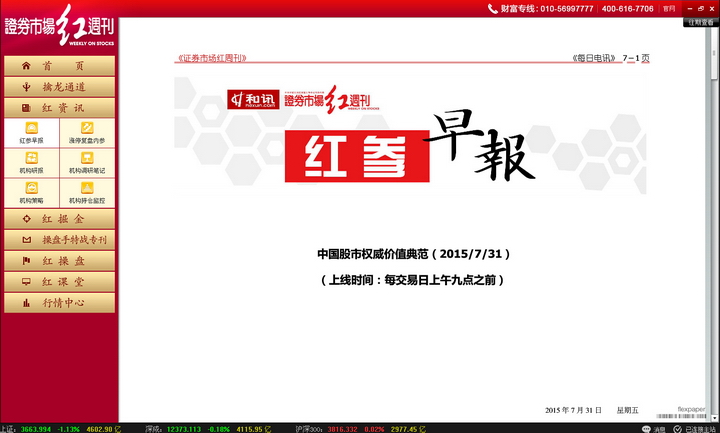
Task: Expand the 红课堂 section
Action: [x=59, y=282]
